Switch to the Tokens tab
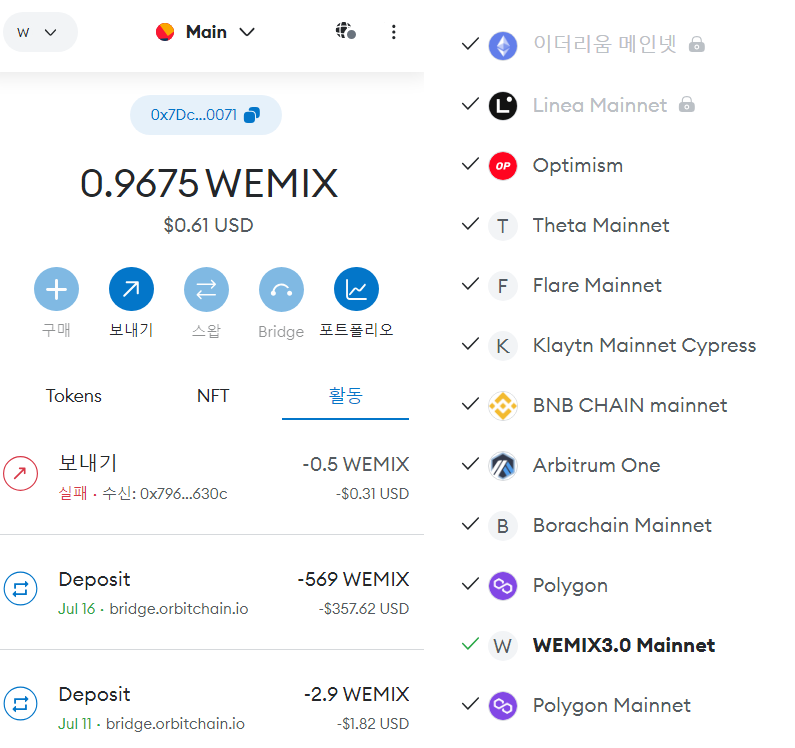 tap(74, 396)
